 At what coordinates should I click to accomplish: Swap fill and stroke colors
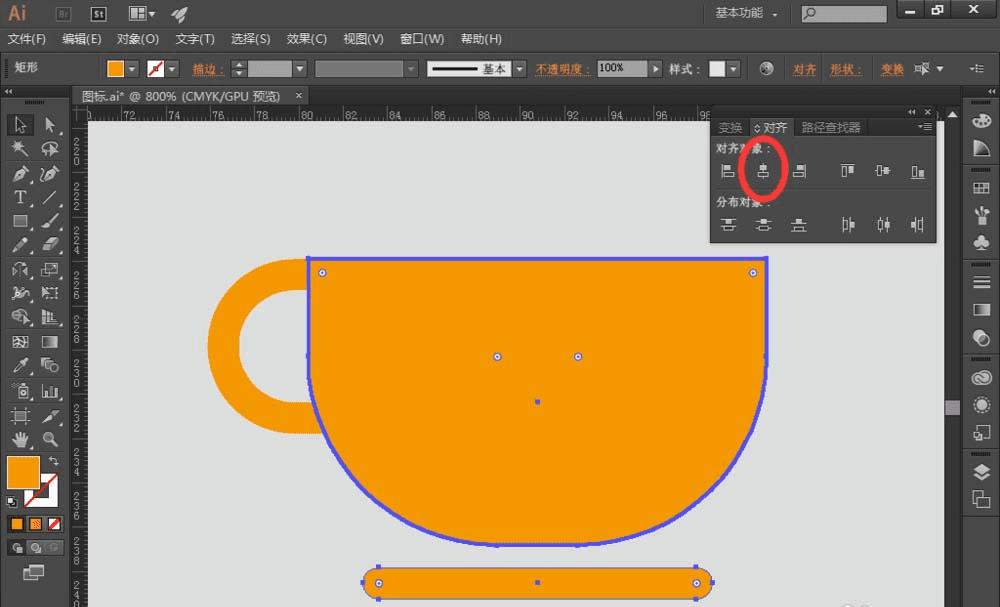(53, 461)
